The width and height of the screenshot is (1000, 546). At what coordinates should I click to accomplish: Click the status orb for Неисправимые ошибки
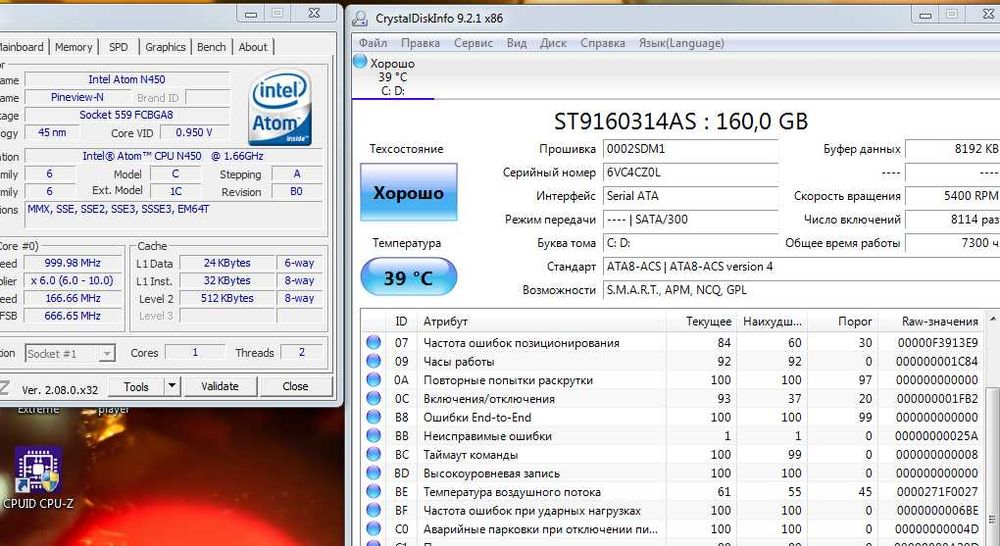tap(373, 436)
